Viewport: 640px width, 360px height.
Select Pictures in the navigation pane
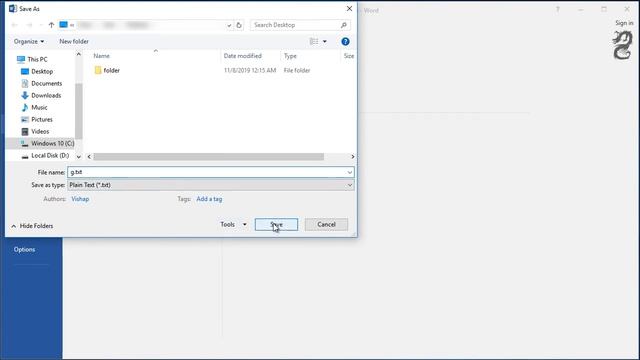(42, 119)
